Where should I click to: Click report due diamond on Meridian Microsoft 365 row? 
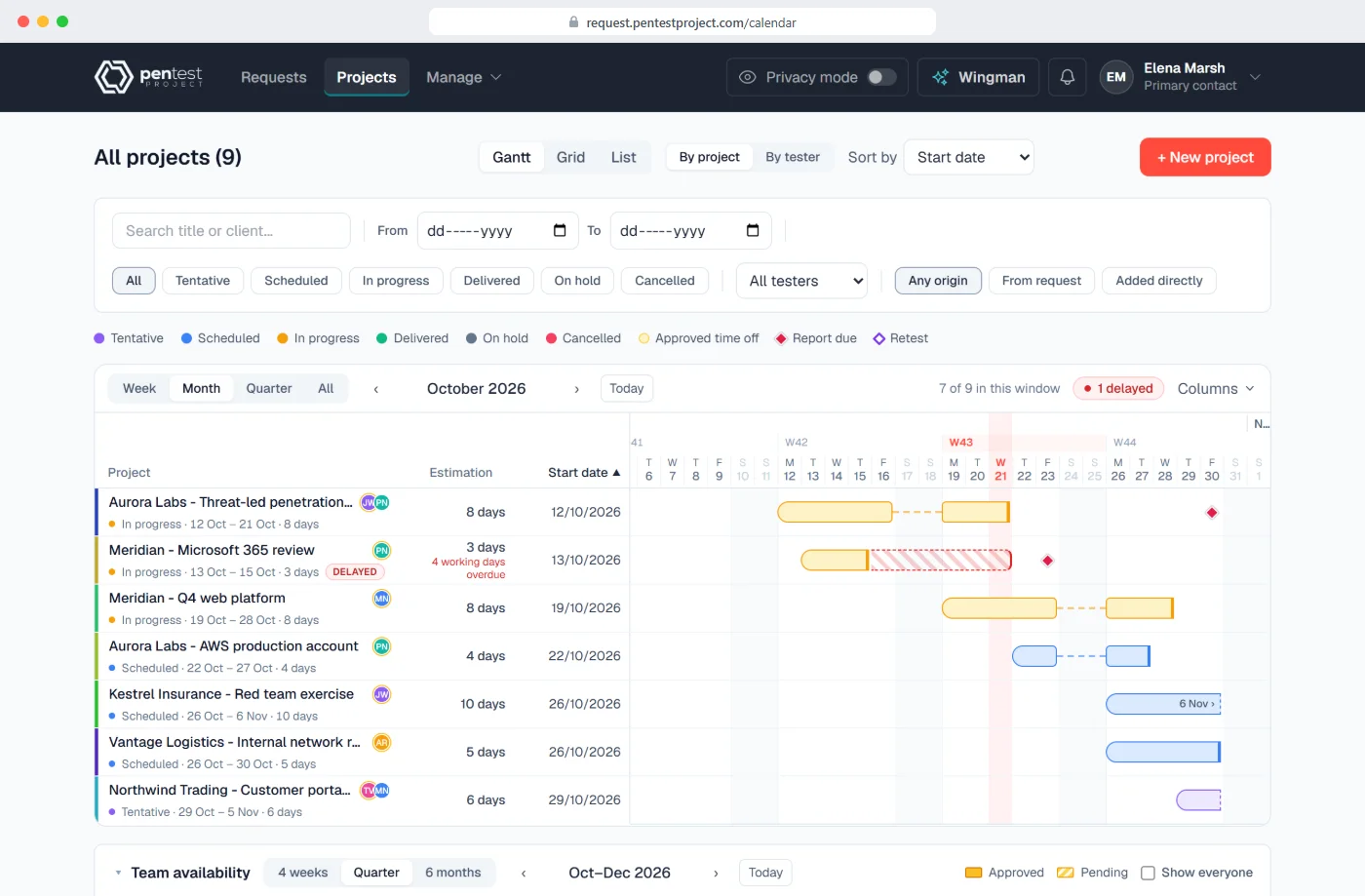click(1048, 561)
